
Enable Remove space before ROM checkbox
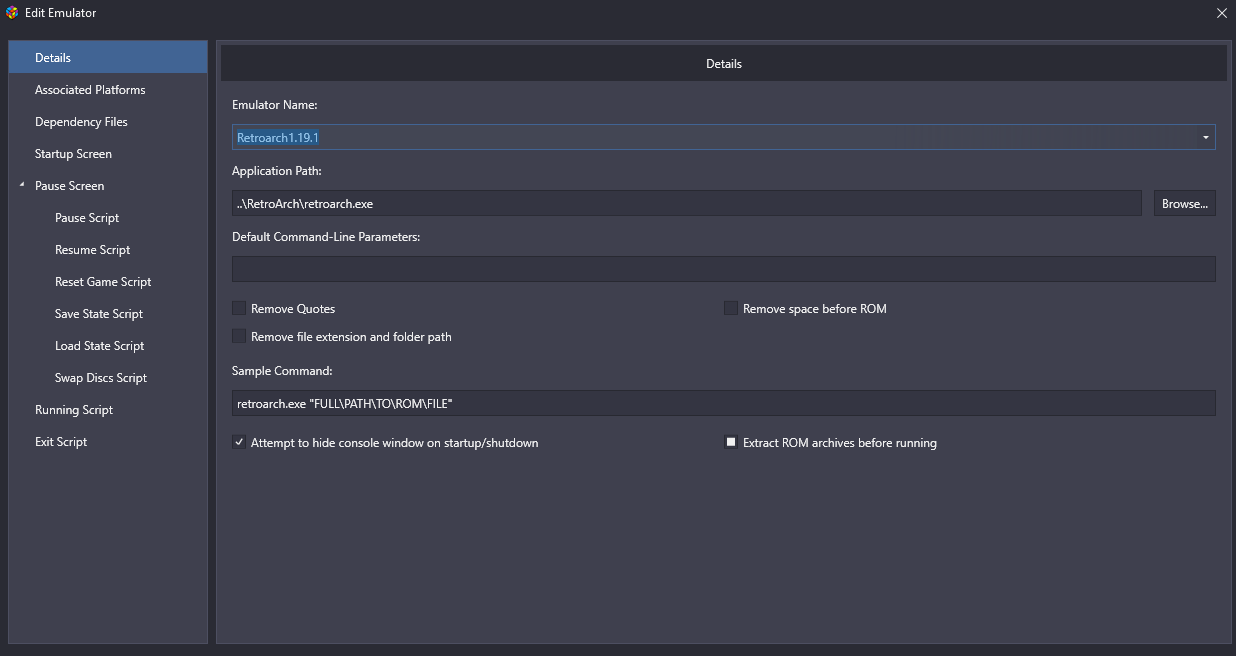pos(731,308)
